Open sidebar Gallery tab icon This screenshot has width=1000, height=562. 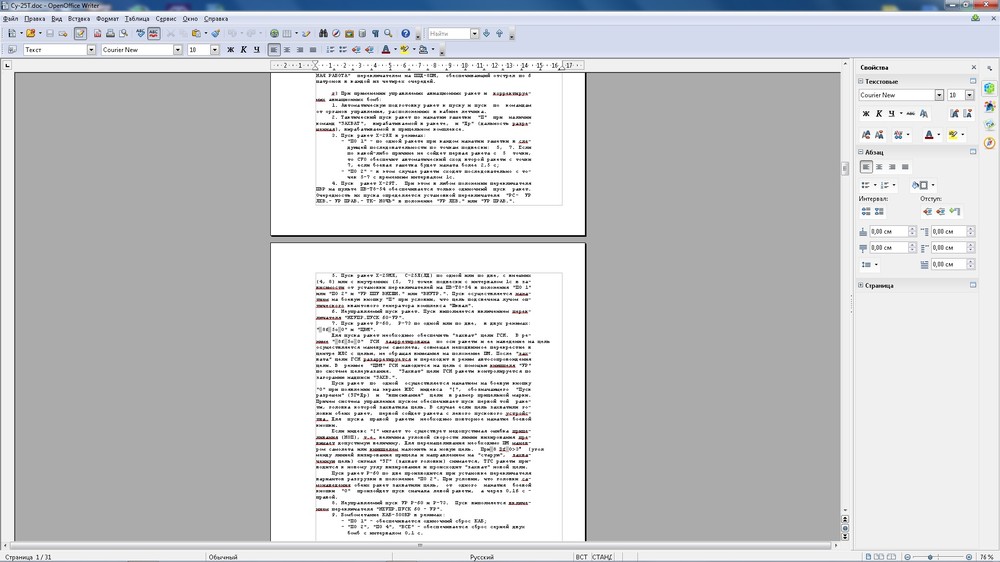click(x=989, y=124)
